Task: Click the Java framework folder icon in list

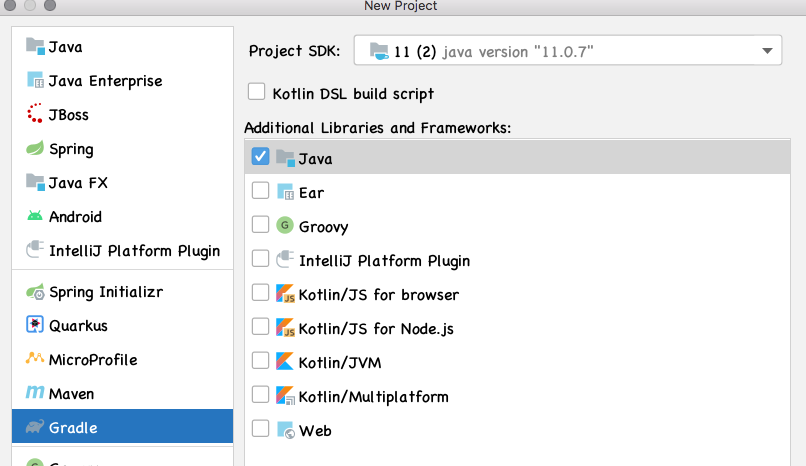Action: [285, 158]
